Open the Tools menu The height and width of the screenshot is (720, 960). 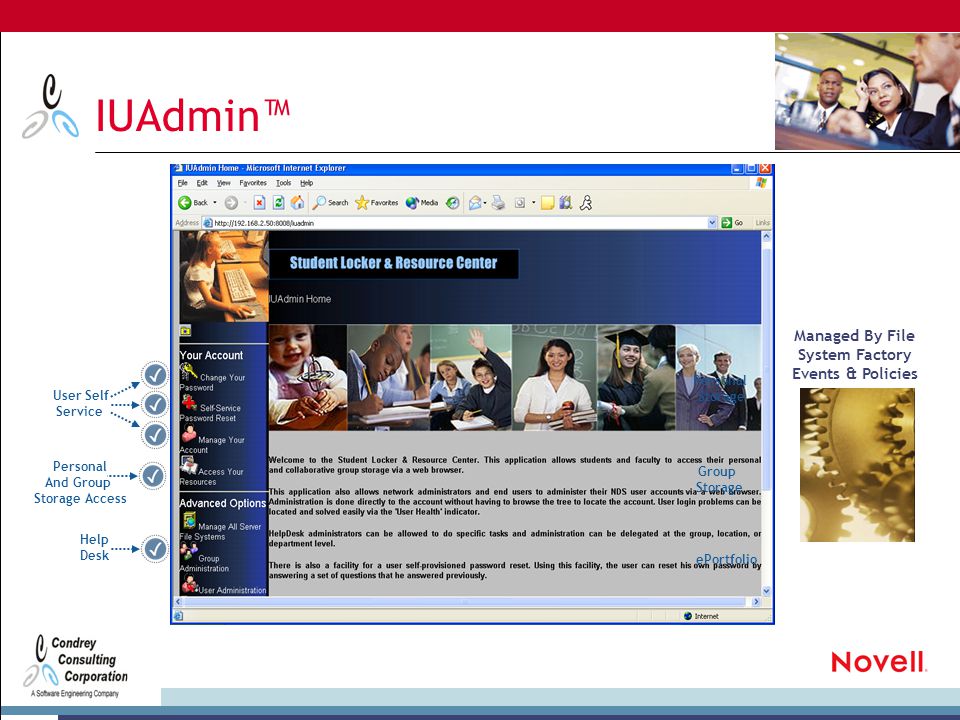[283, 183]
